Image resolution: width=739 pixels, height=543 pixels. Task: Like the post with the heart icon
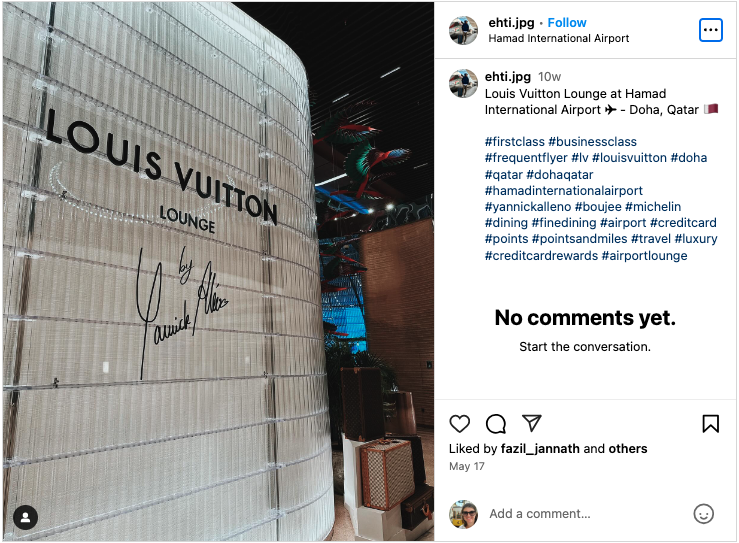pyautogui.click(x=460, y=423)
